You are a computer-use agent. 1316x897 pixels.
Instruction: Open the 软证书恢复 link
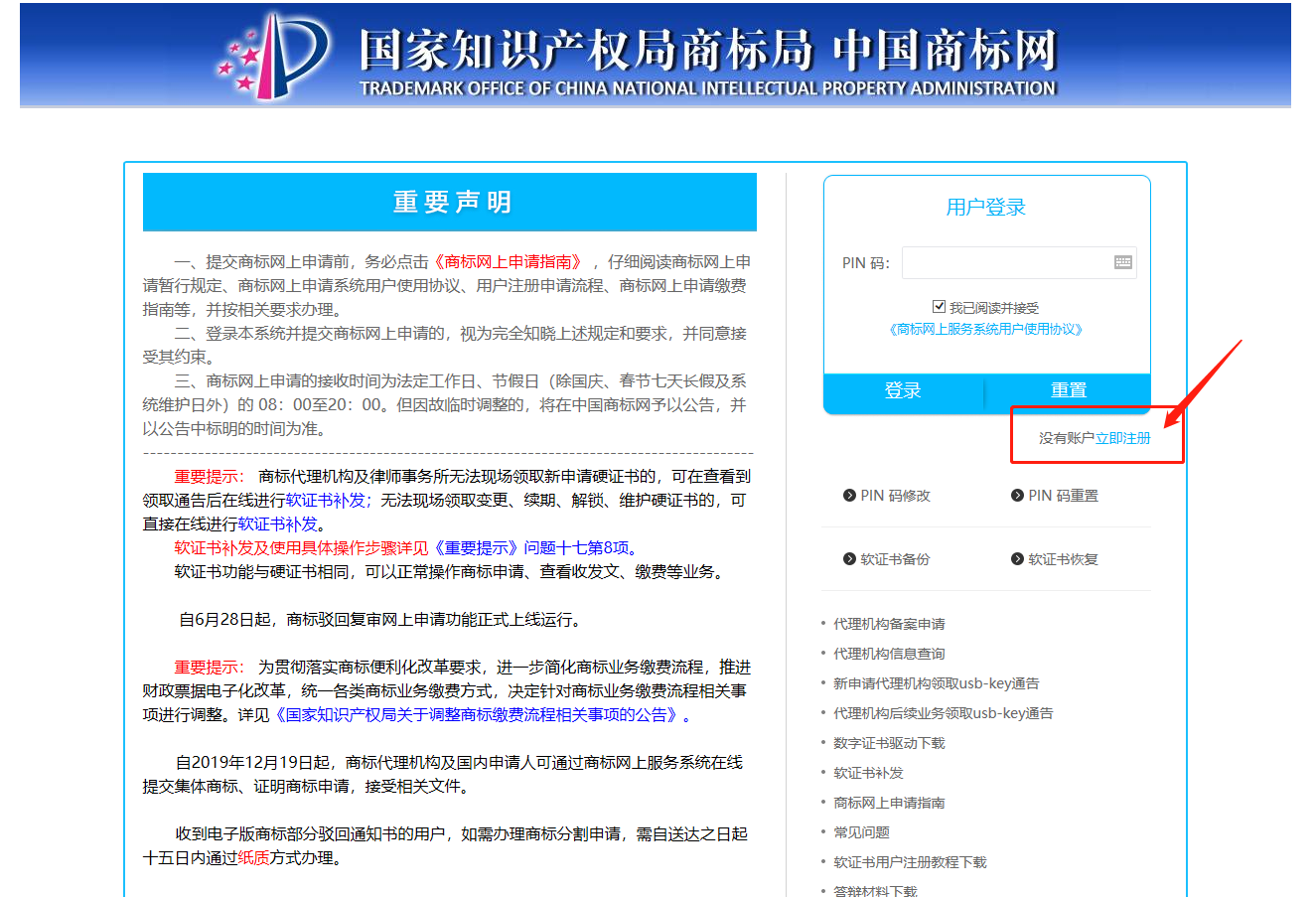(1063, 559)
